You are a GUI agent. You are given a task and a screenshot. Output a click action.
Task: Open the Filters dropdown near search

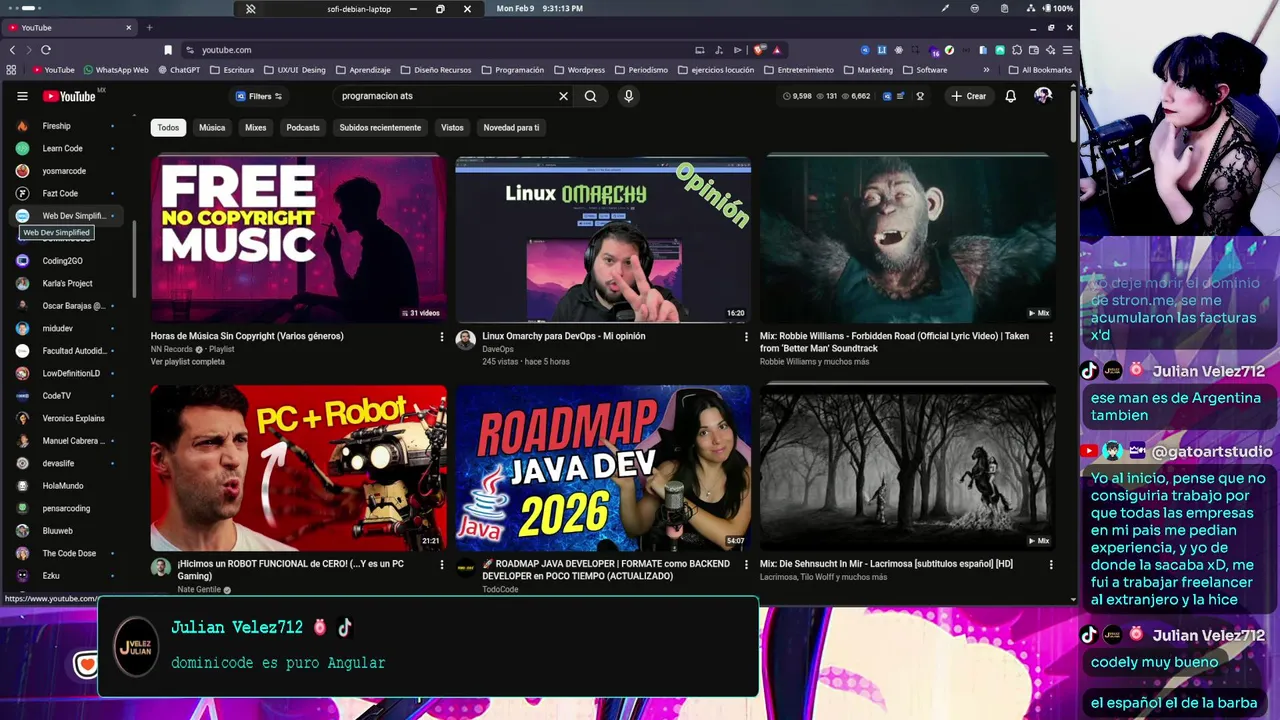[x=259, y=96]
